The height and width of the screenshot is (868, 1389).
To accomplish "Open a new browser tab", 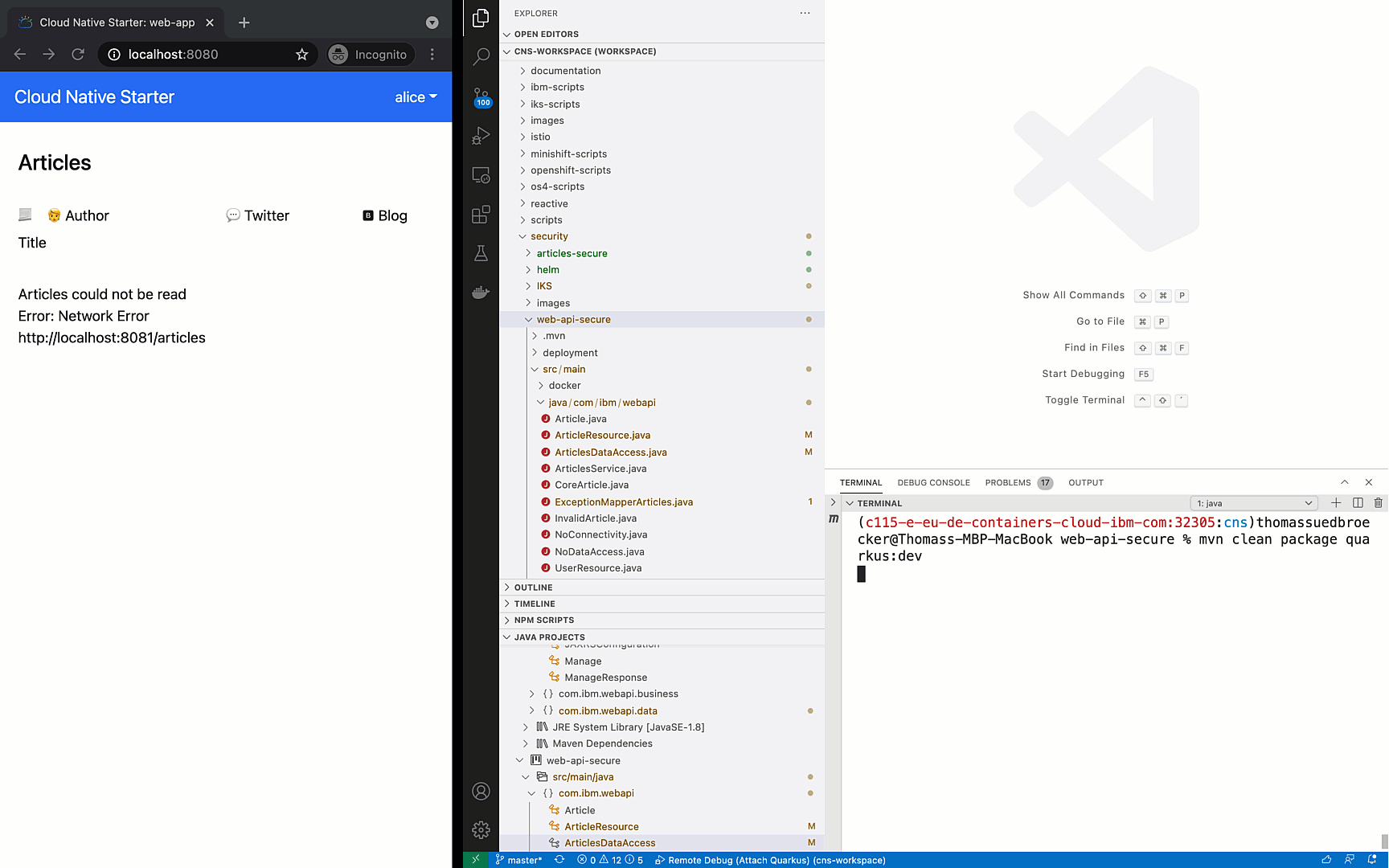I will [244, 23].
